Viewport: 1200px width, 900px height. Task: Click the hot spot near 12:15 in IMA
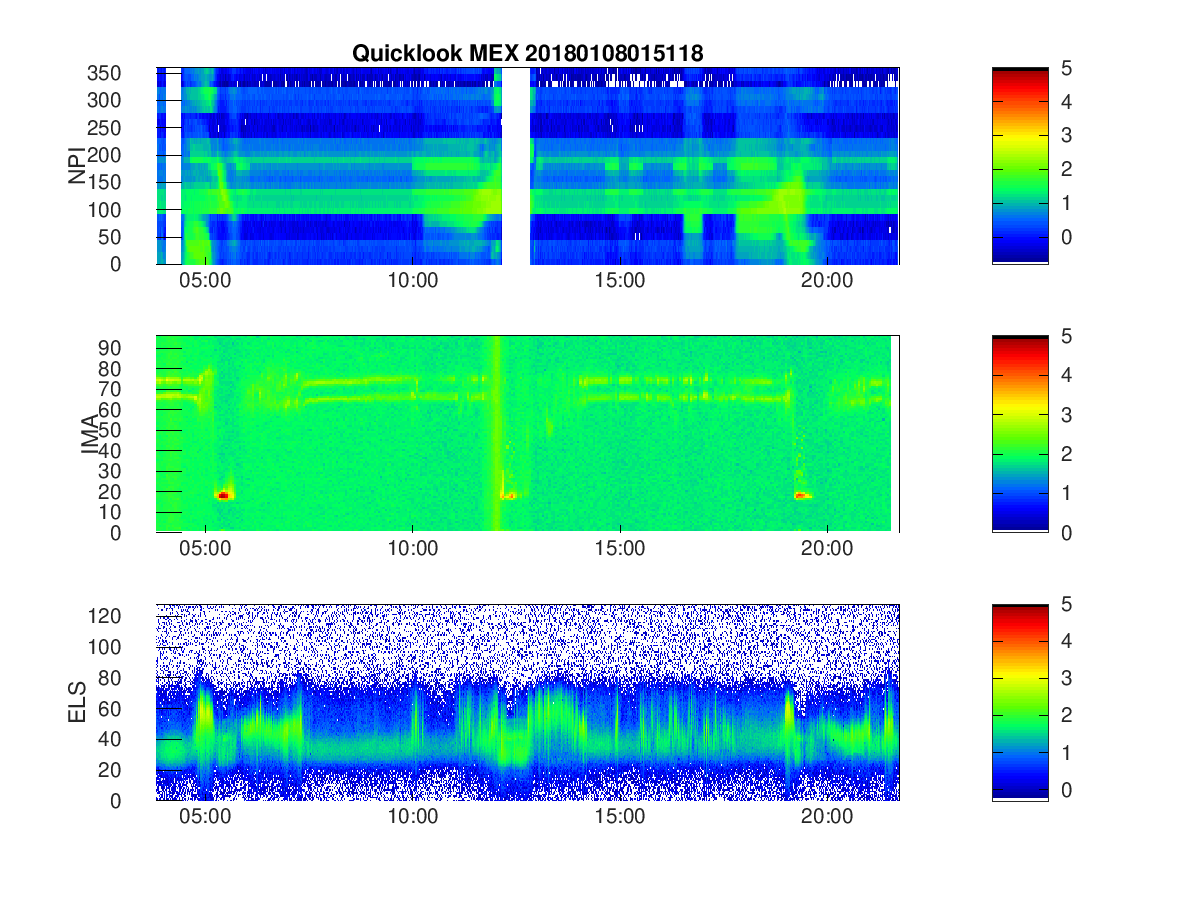[509, 495]
